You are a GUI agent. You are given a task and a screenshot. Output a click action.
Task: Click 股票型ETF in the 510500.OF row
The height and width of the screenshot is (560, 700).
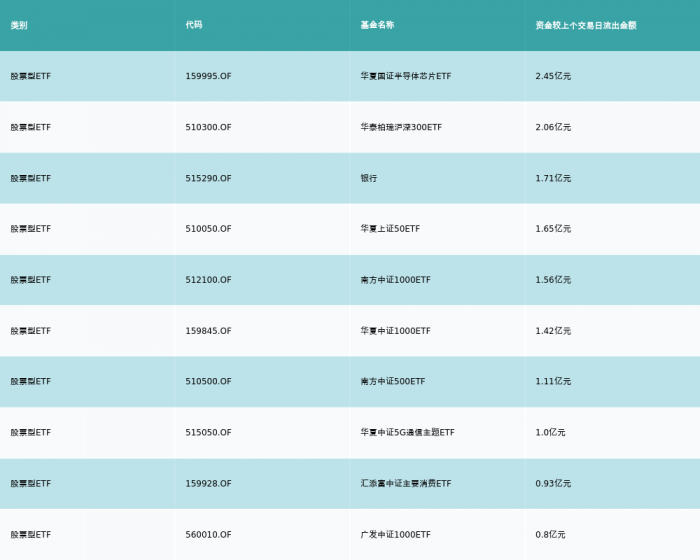(x=31, y=381)
